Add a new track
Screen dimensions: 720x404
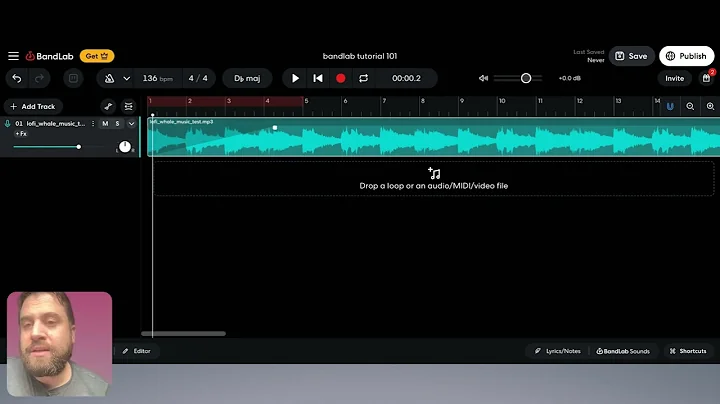(x=33, y=107)
